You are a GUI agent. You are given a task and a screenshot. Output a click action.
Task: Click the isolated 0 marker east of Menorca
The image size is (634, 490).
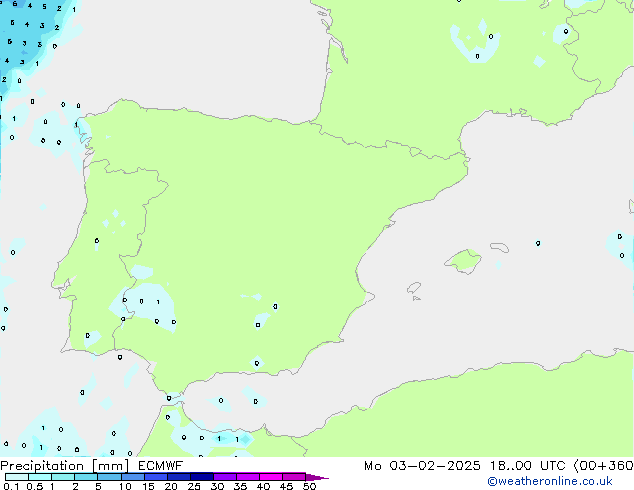pos(538,243)
